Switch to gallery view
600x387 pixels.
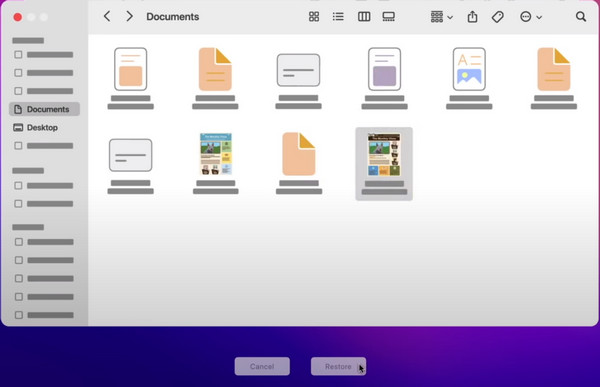(x=388, y=16)
